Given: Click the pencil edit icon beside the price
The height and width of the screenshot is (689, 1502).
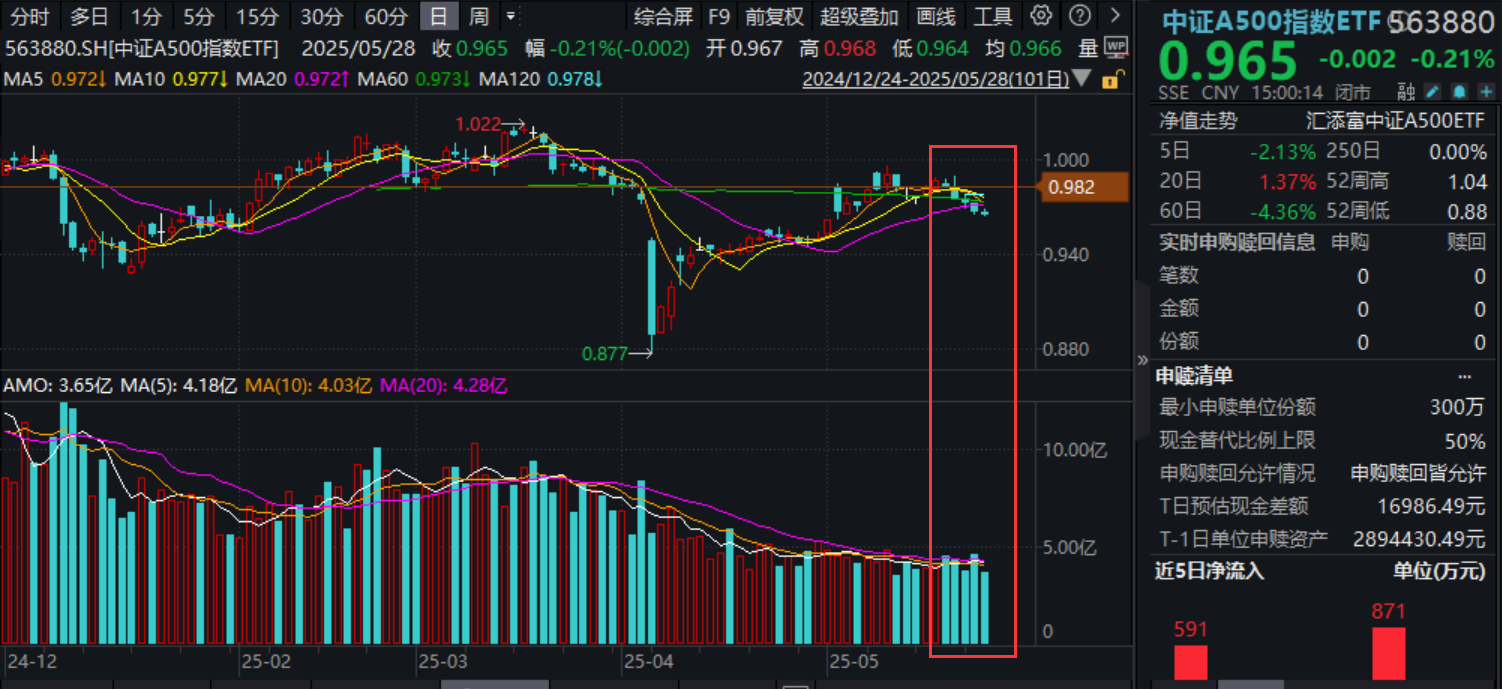Looking at the screenshot, I should 1432,91.
